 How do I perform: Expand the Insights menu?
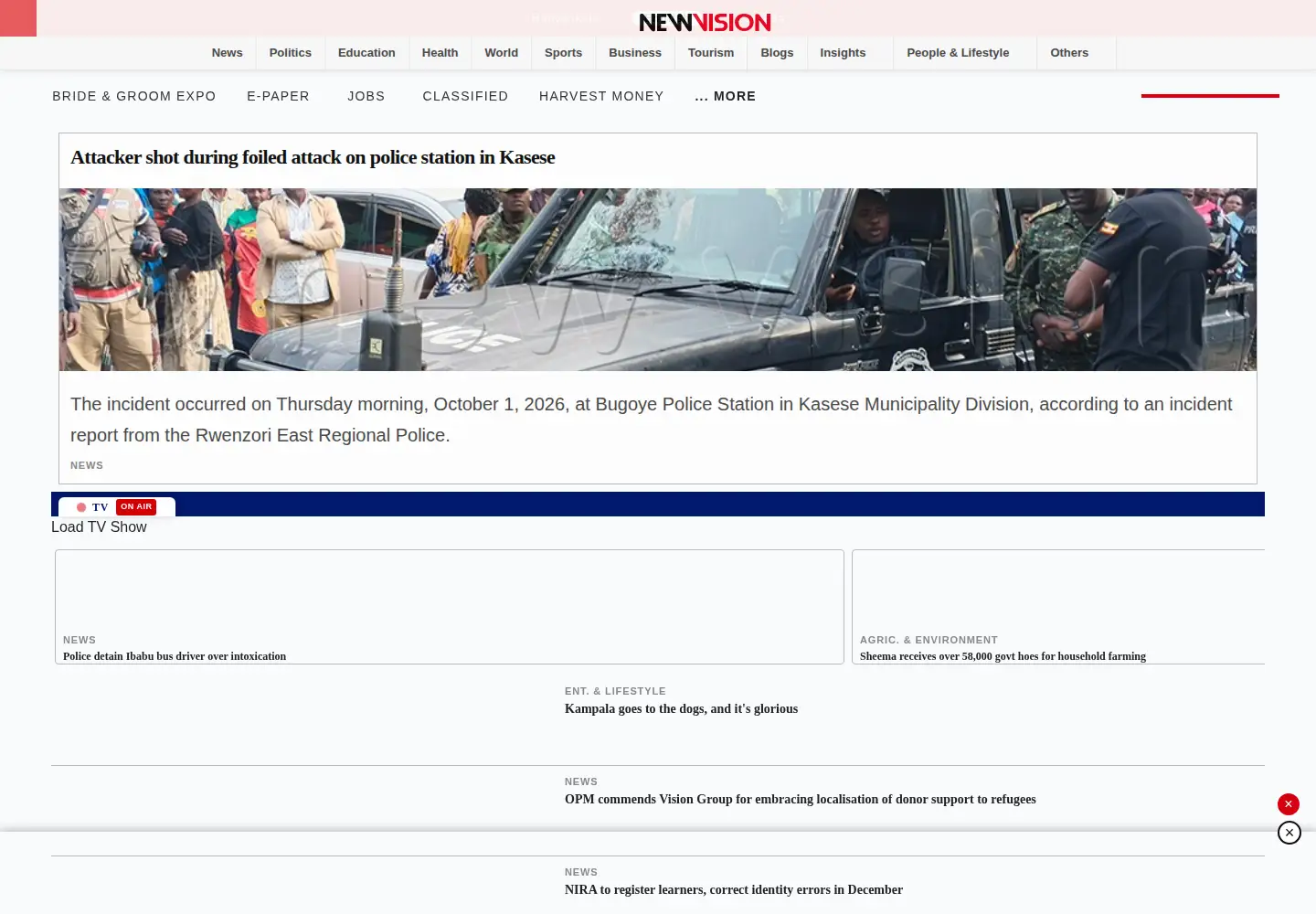pyautogui.click(x=843, y=53)
